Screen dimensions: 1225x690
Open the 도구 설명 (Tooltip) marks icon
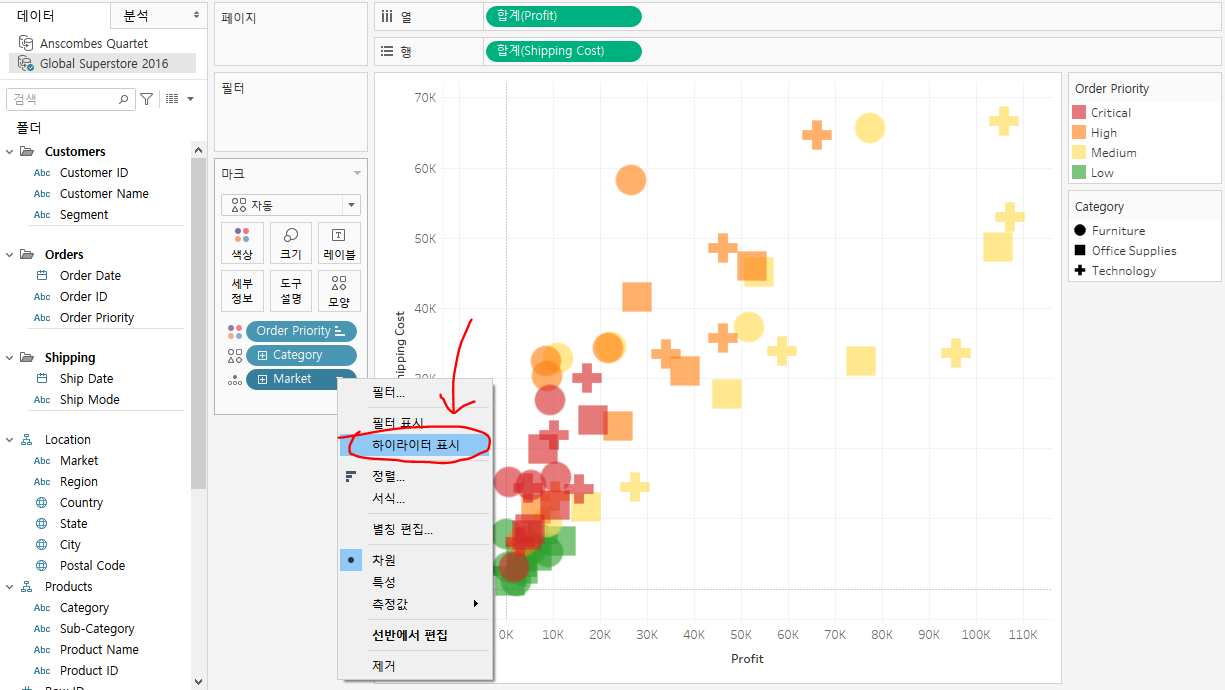[x=290, y=290]
